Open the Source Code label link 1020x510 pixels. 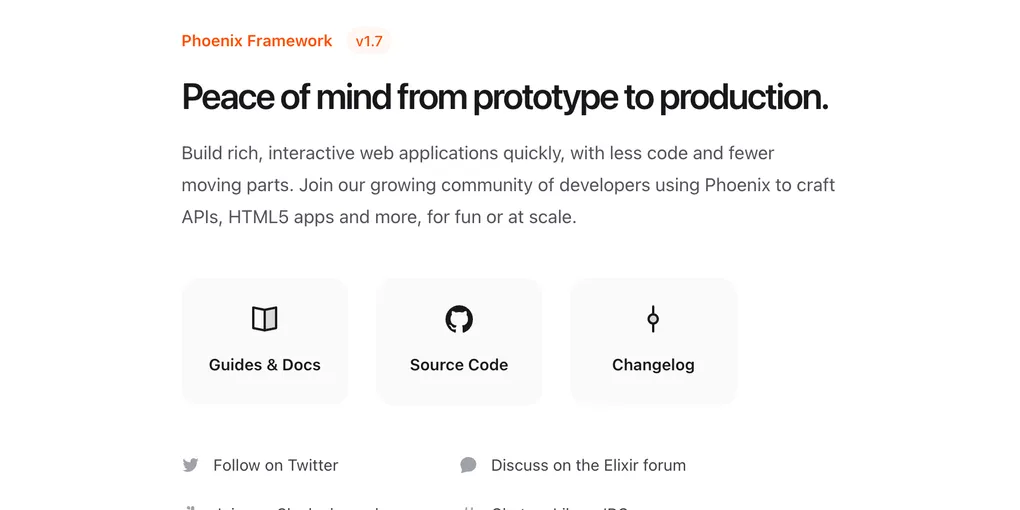tap(459, 365)
